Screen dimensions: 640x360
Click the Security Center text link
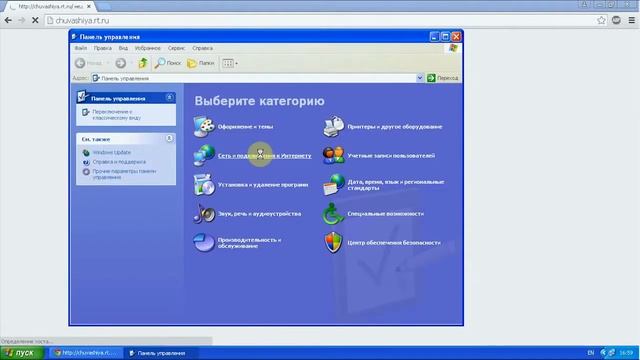tap(394, 242)
